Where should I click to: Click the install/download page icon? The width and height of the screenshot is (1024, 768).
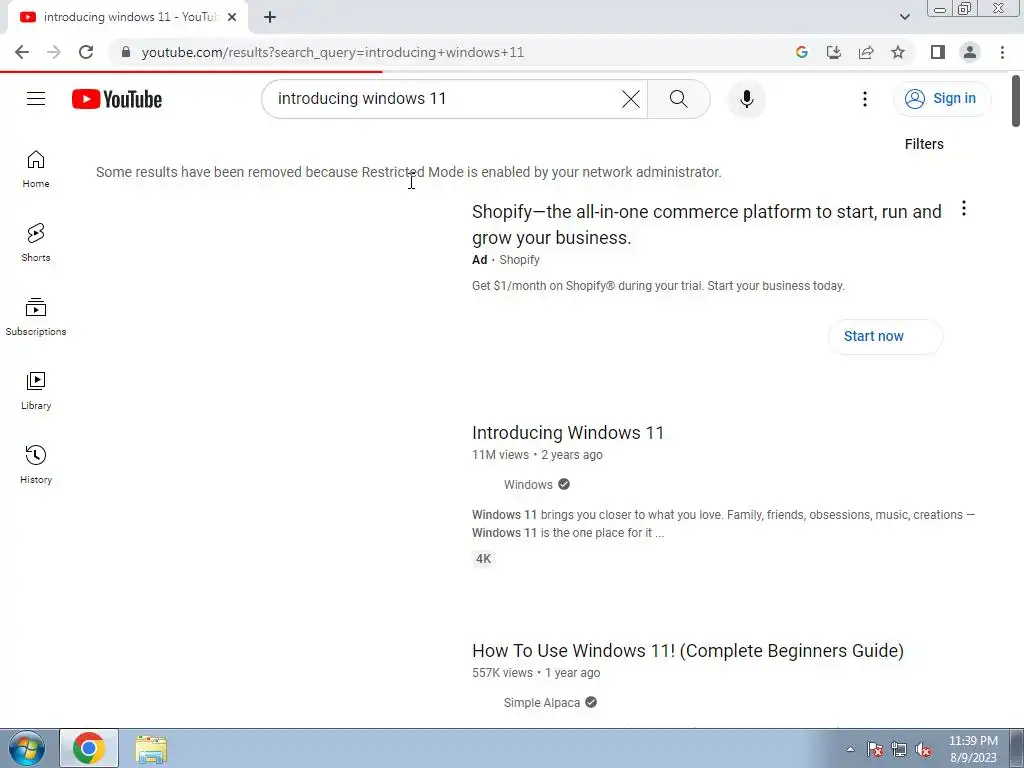click(x=834, y=52)
